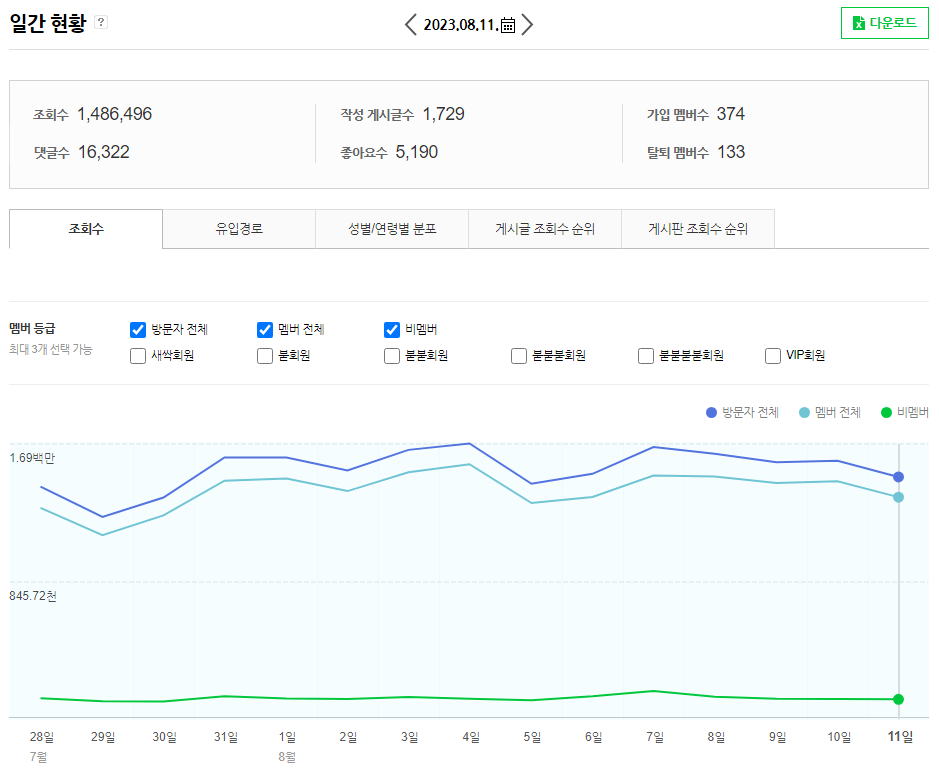Enable the 분분분회원 checkbox
The image size is (939, 779).
[519, 356]
